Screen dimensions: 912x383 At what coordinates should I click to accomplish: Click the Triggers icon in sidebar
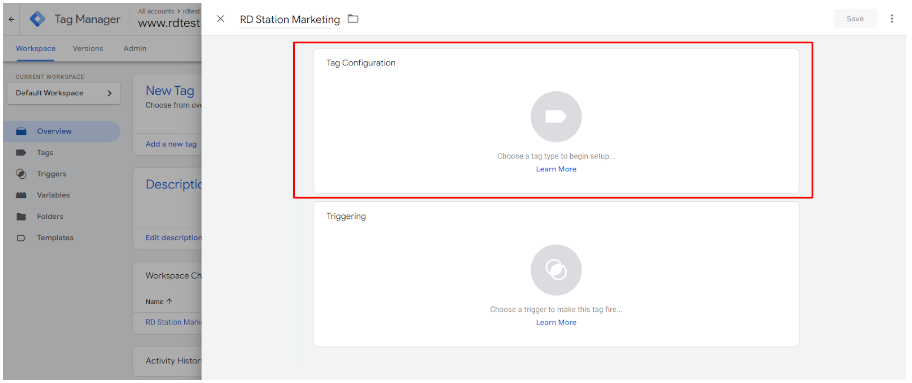coord(22,174)
